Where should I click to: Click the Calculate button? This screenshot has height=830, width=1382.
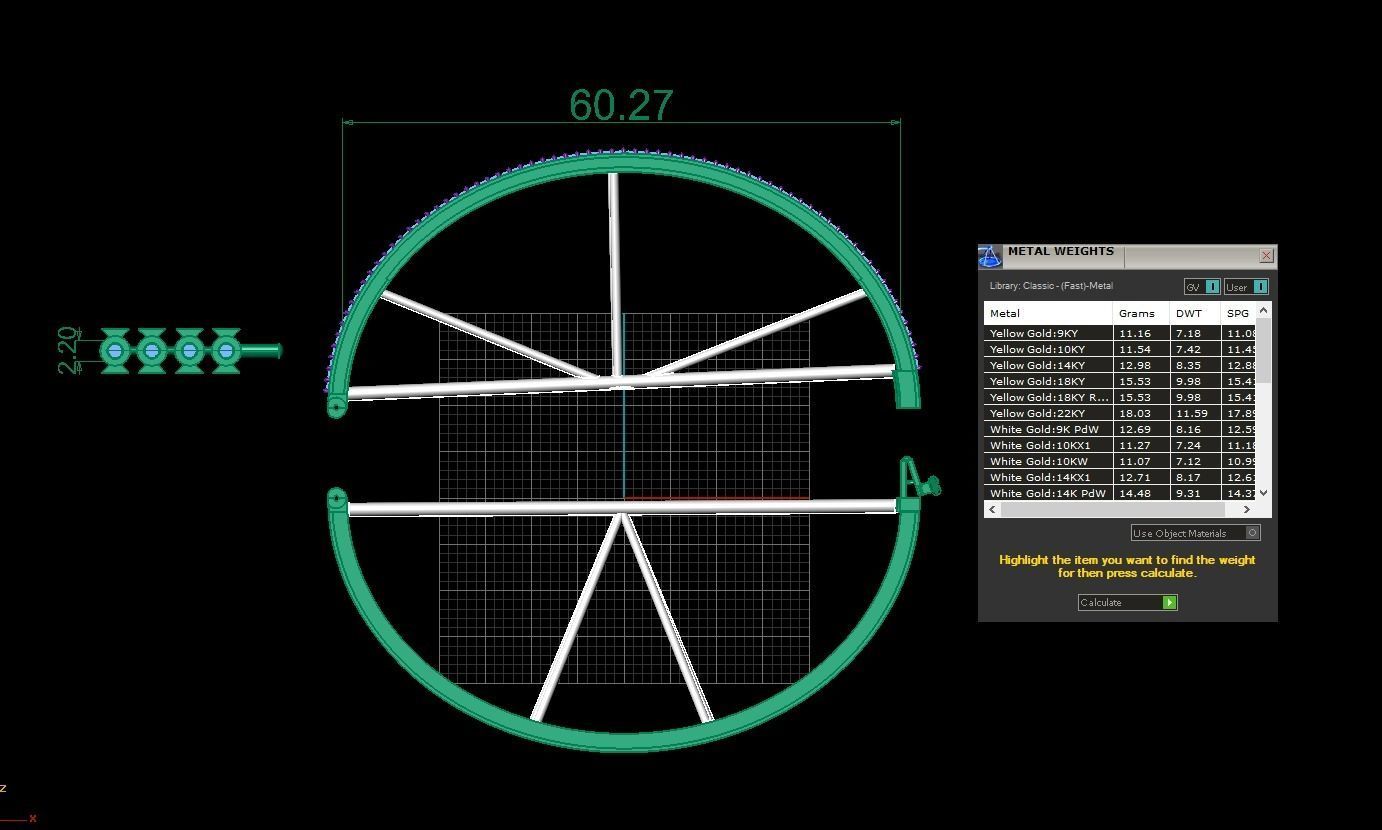tap(1127, 602)
